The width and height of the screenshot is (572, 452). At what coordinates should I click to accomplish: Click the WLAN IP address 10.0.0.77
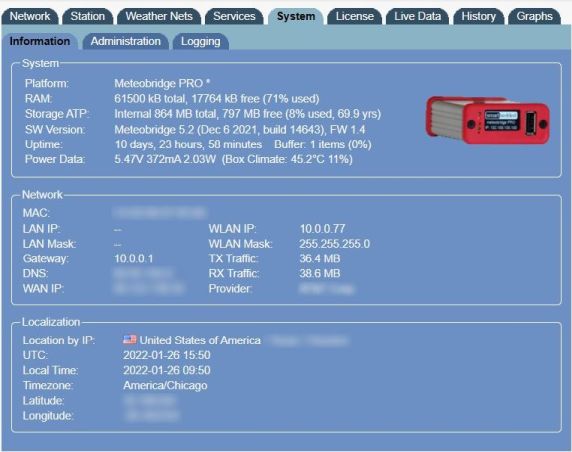pos(322,229)
